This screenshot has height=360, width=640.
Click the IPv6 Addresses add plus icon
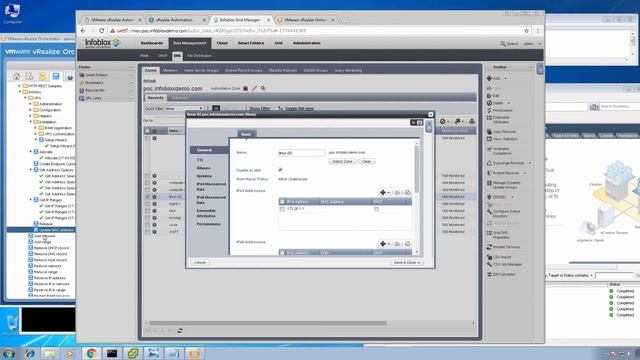pyautogui.click(x=382, y=244)
